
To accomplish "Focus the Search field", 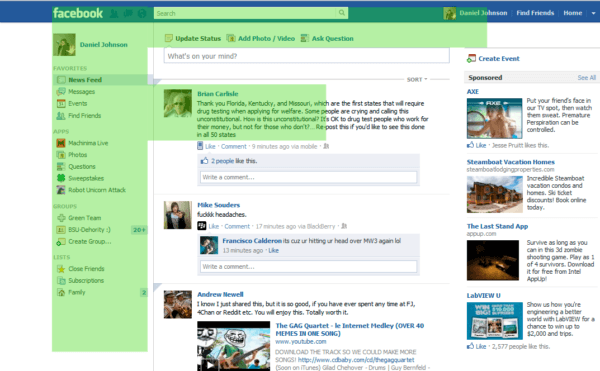I will (x=246, y=13).
